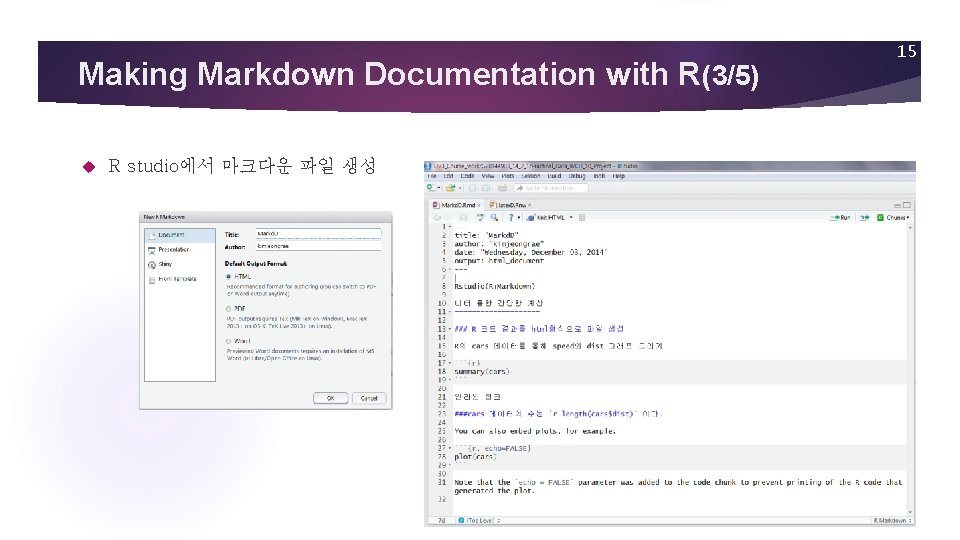The image size is (960, 540).
Task: Open the Plots menu in RStudio
Action: click(508, 176)
